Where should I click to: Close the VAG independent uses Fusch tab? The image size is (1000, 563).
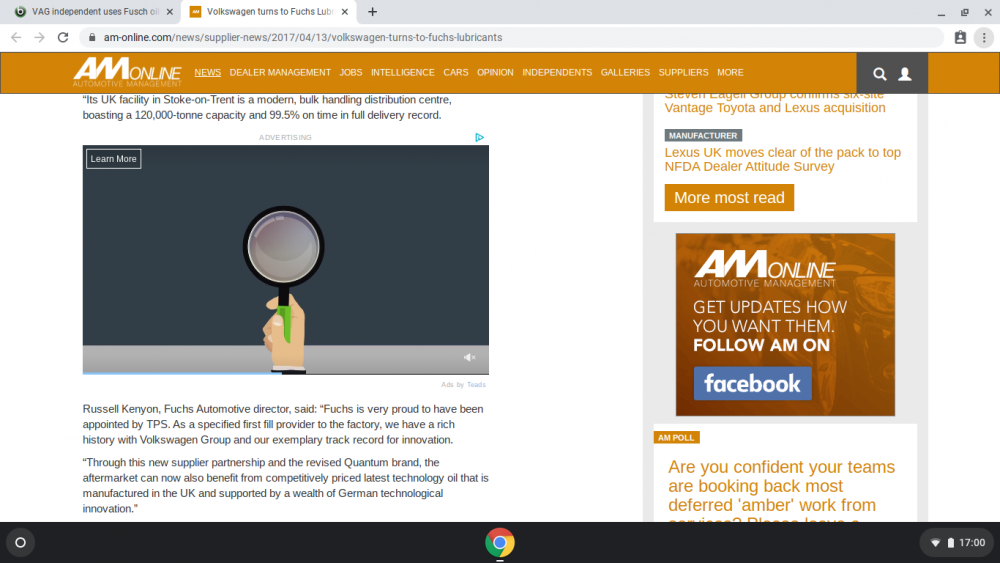click(170, 11)
